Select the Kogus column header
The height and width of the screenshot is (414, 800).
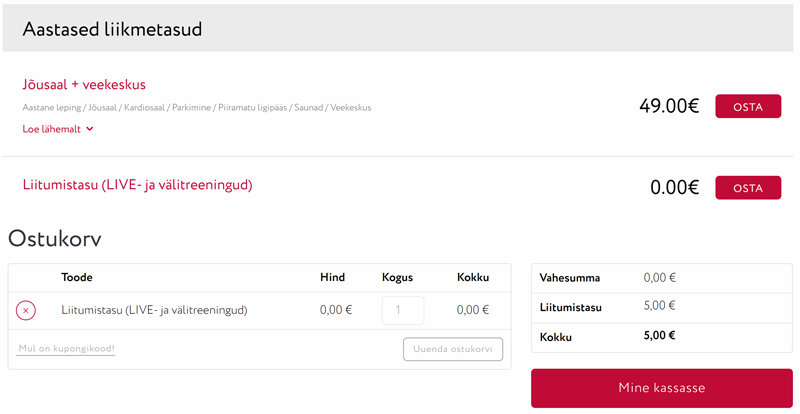tap(397, 278)
